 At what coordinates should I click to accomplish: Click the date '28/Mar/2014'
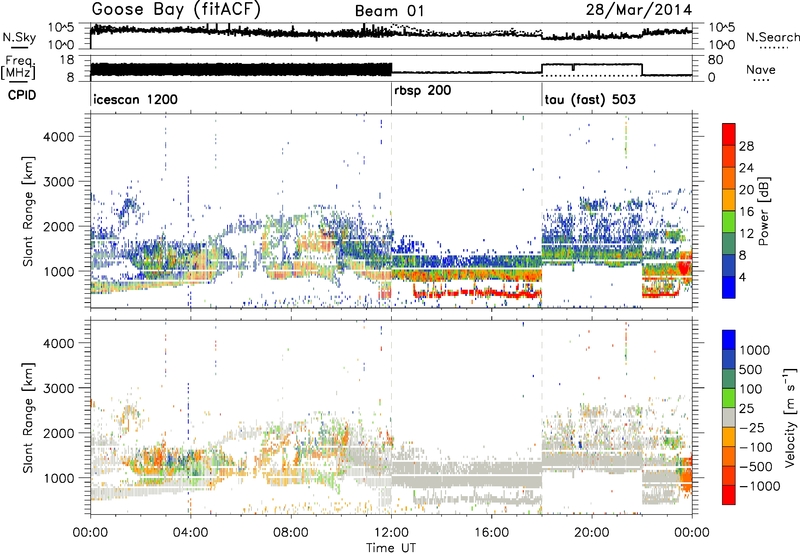(639, 10)
